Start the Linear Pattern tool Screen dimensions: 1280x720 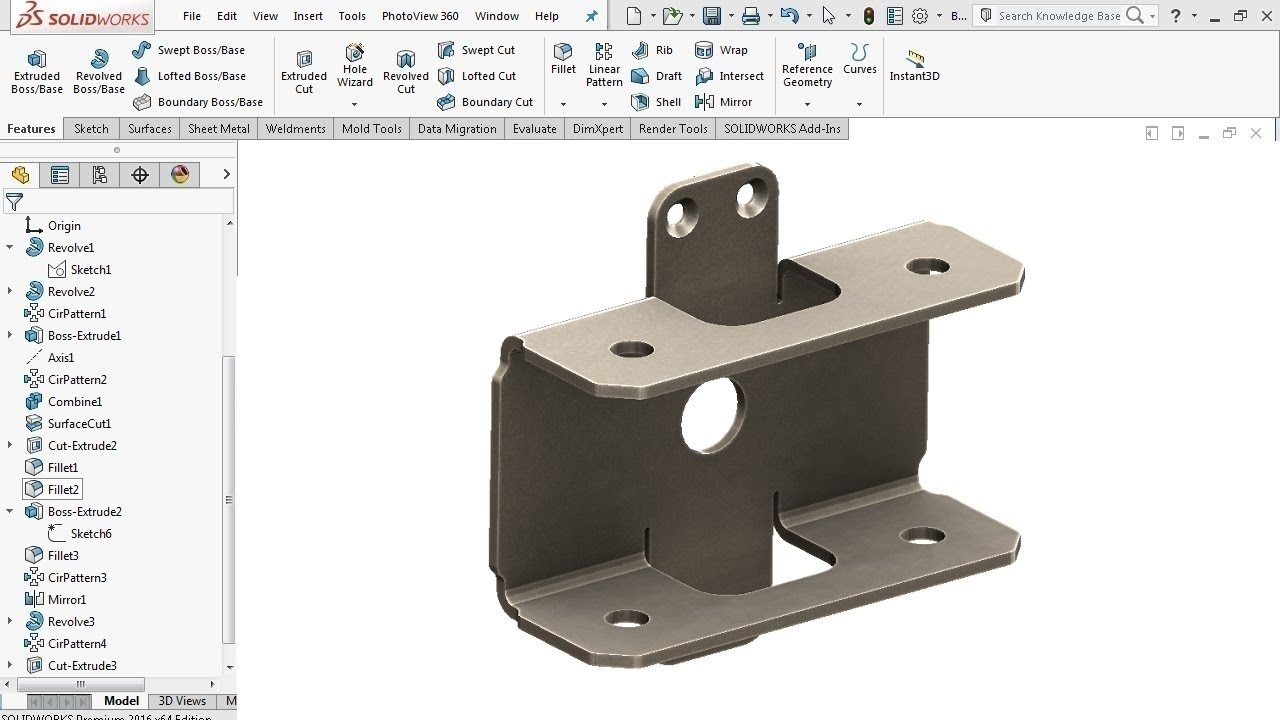tap(604, 66)
